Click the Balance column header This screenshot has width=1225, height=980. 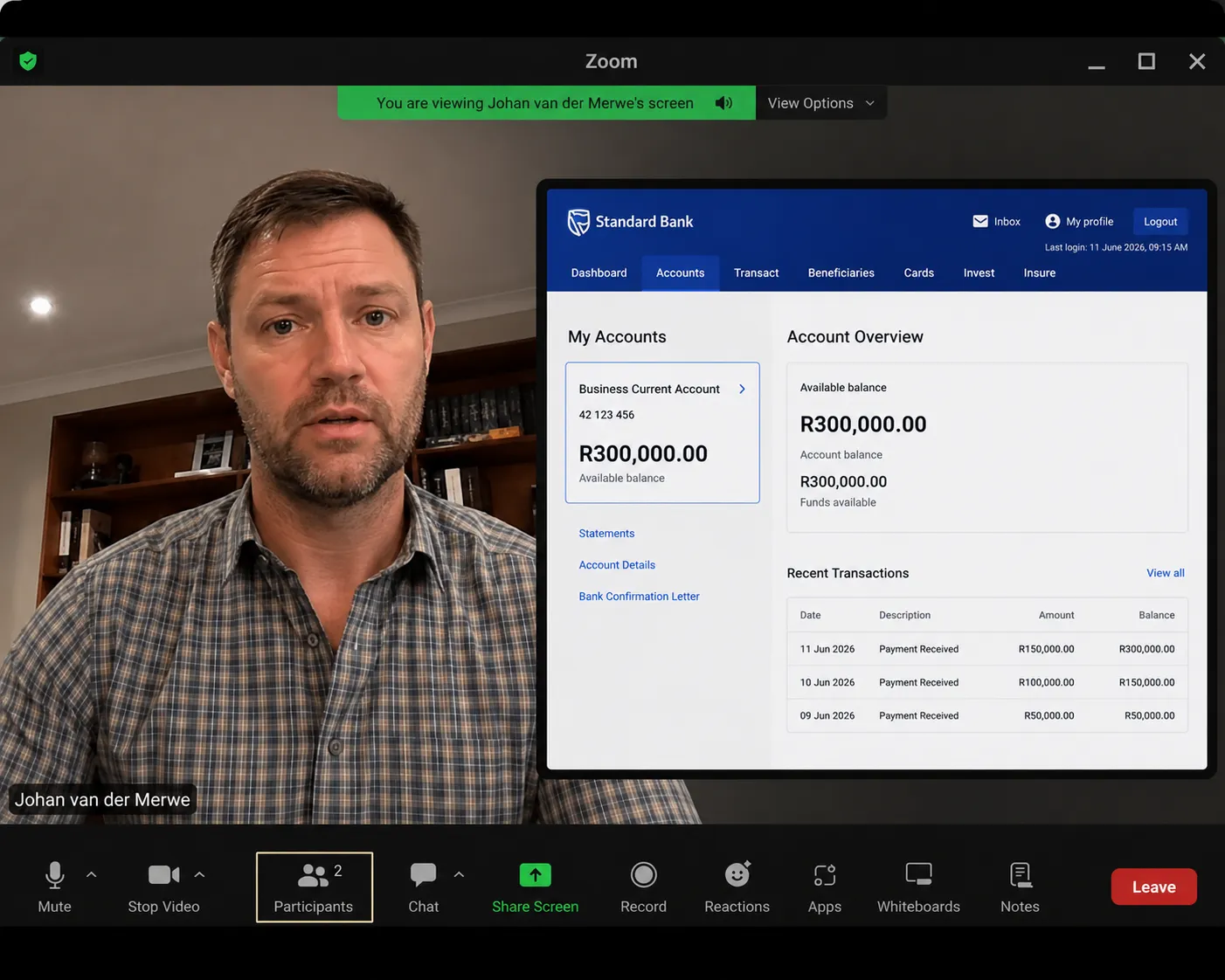[x=1157, y=615]
